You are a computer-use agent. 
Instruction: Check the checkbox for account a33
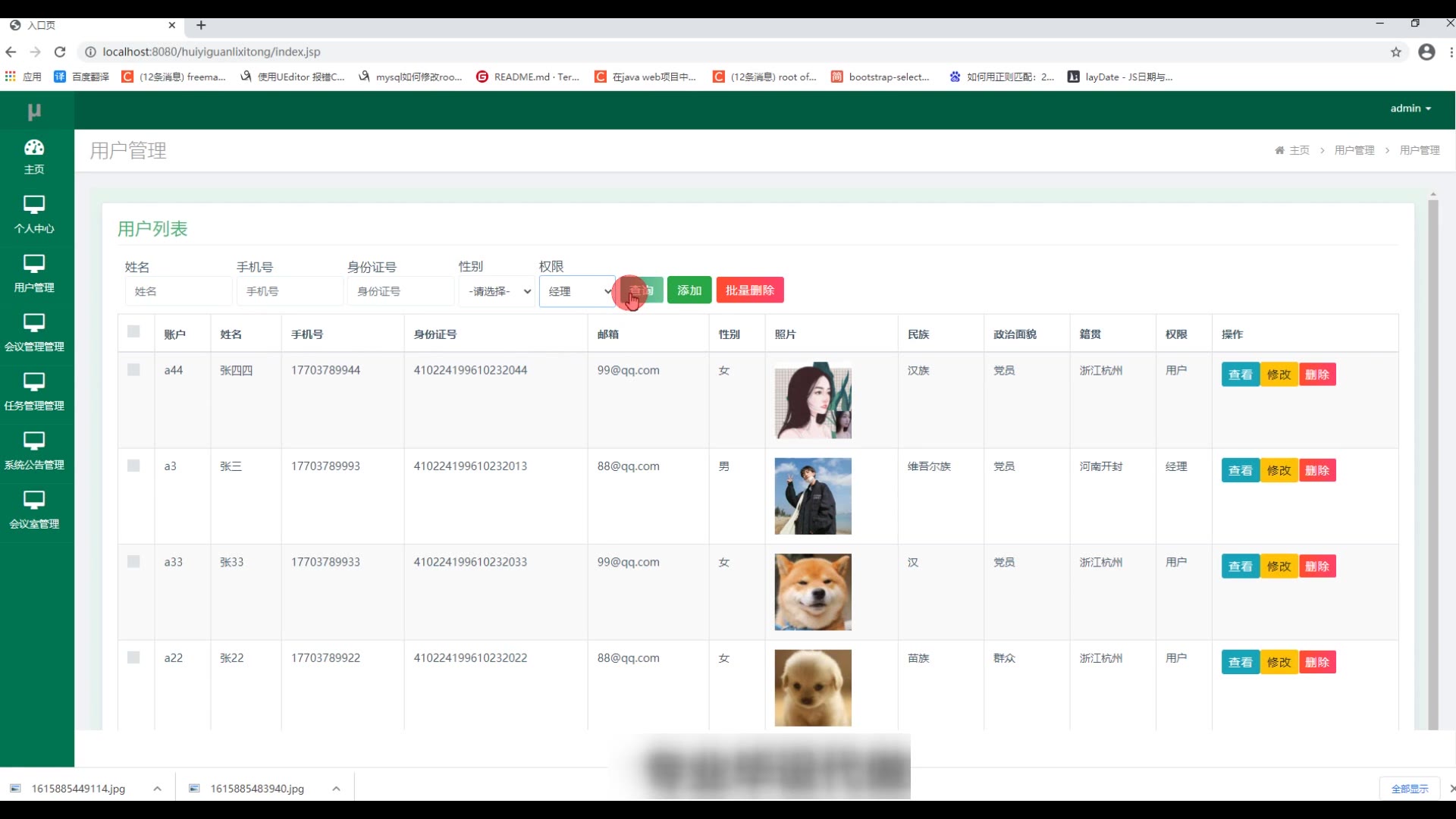pyautogui.click(x=133, y=562)
